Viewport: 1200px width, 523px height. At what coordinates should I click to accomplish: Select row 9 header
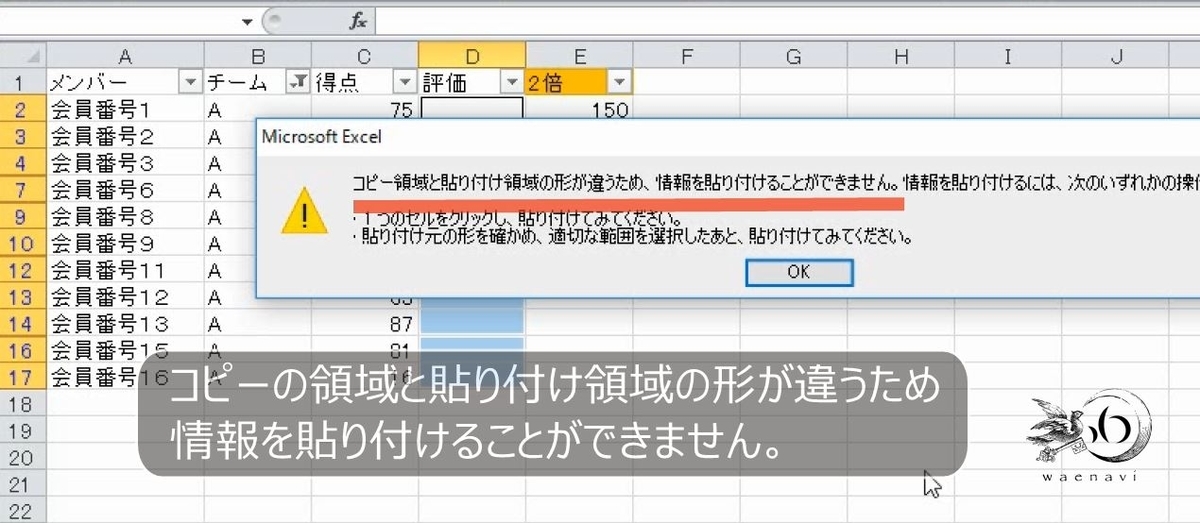pos(23,216)
